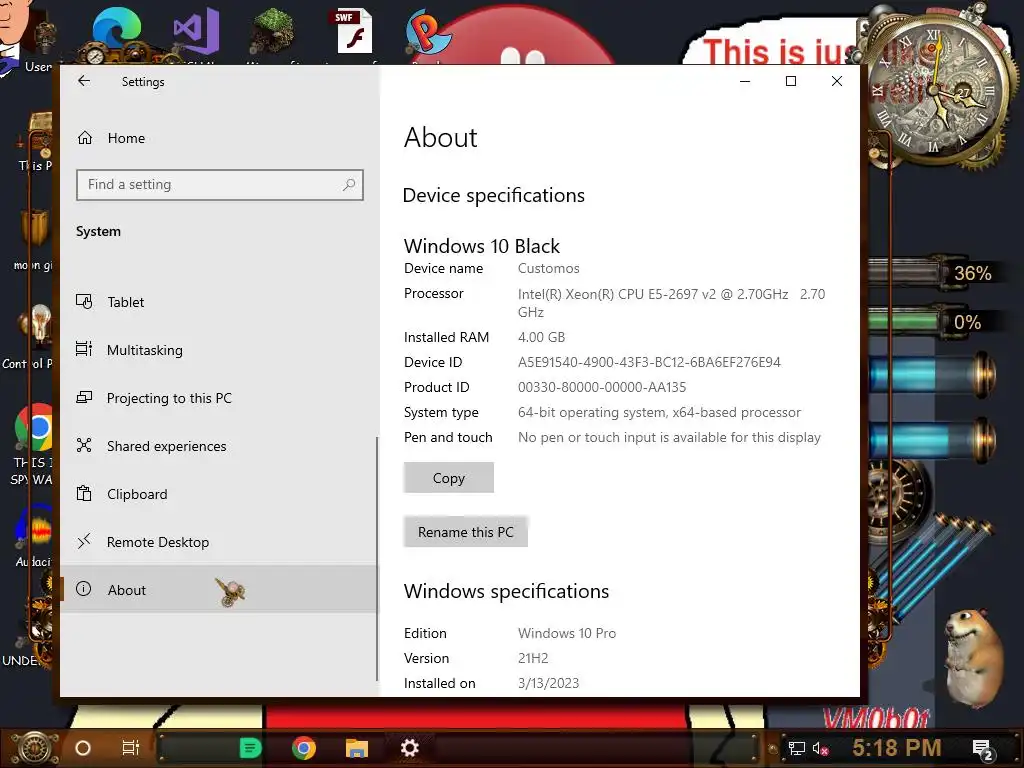Image resolution: width=1024 pixels, height=768 pixels.
Task: Open the Multitasking settings
Action: tap(219, 350)
